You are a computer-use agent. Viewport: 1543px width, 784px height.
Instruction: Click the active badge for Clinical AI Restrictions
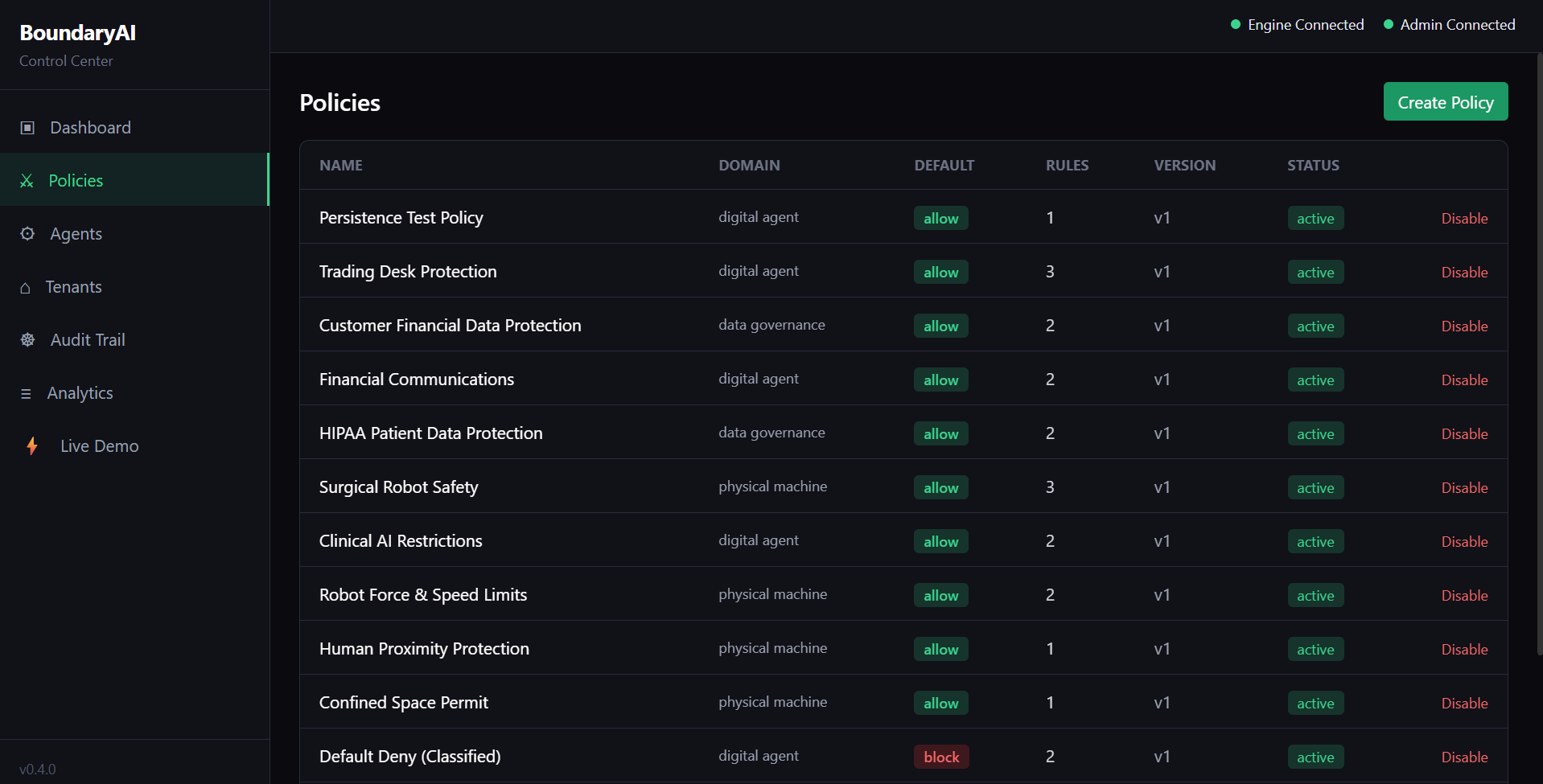[x=1315, y=542]
